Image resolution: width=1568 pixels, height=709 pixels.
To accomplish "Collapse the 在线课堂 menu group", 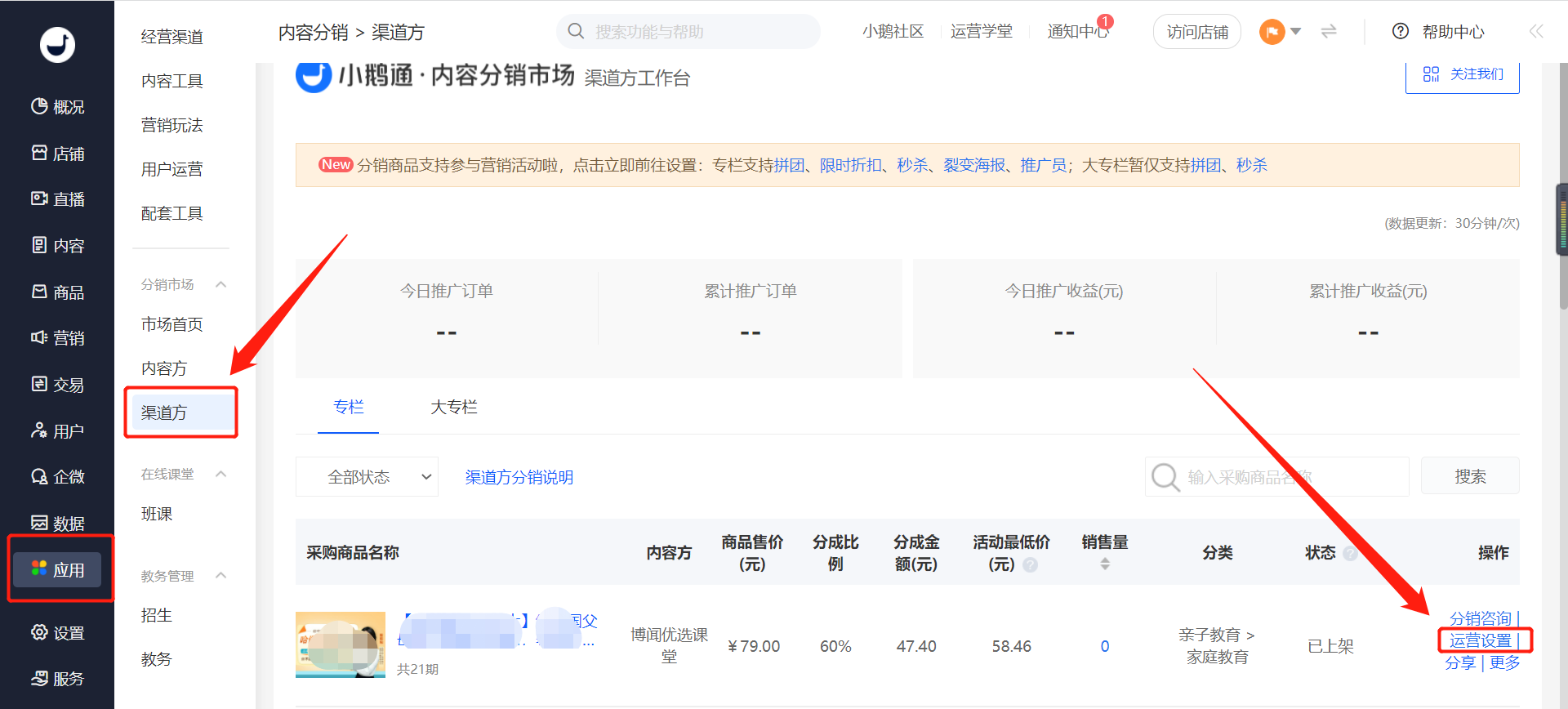I will [220, 474].
